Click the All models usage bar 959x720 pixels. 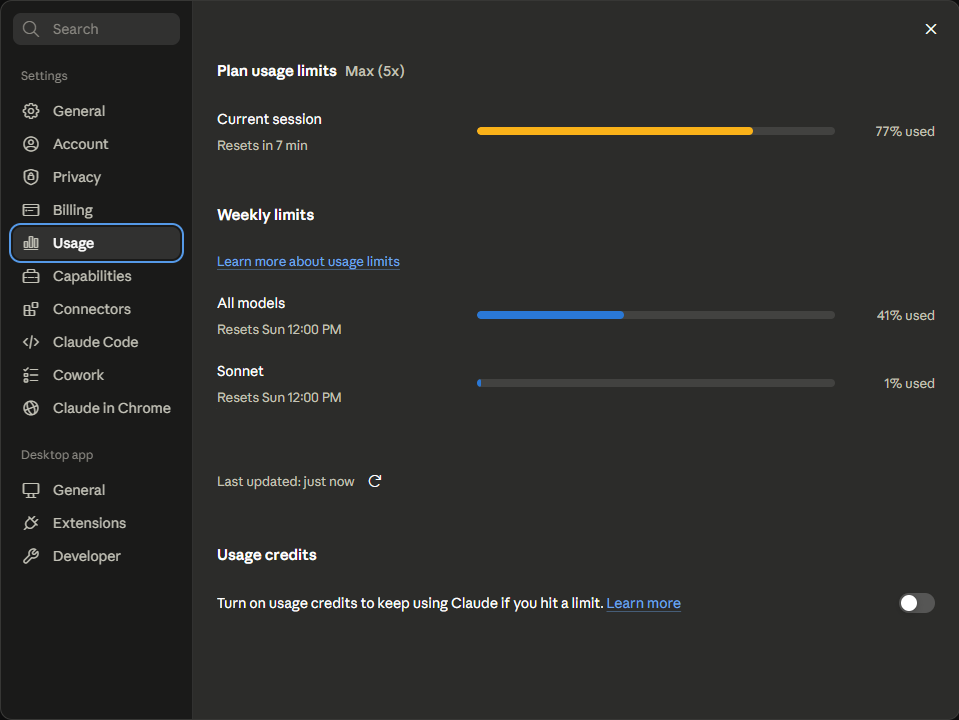coord(656,315)
